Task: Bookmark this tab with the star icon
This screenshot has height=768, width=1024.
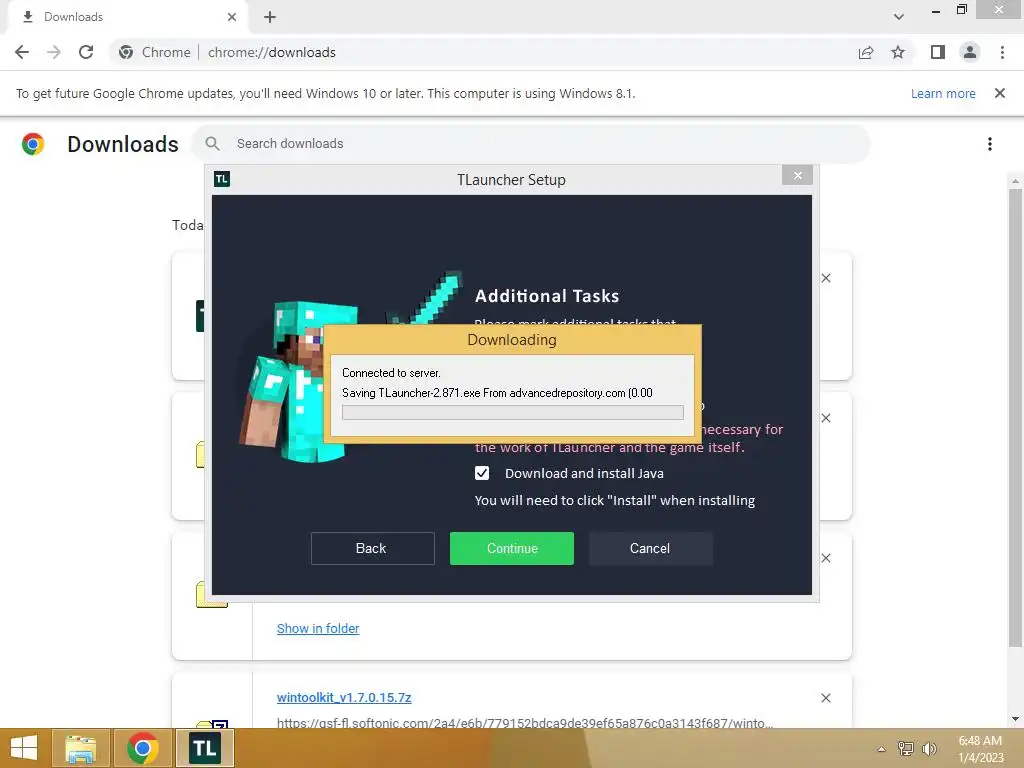Action: [x=898, y=52]
